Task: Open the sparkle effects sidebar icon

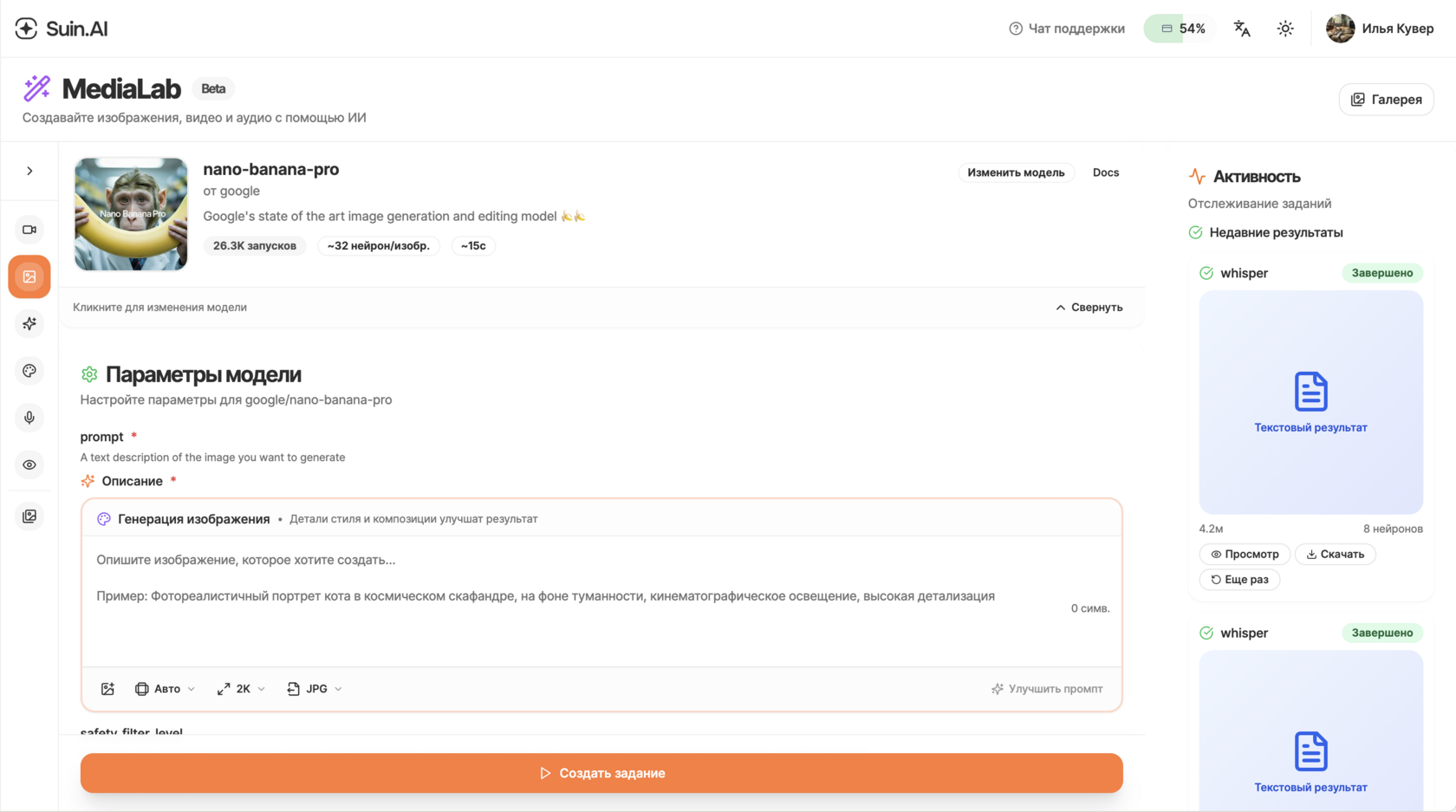Action: [29, 323]
